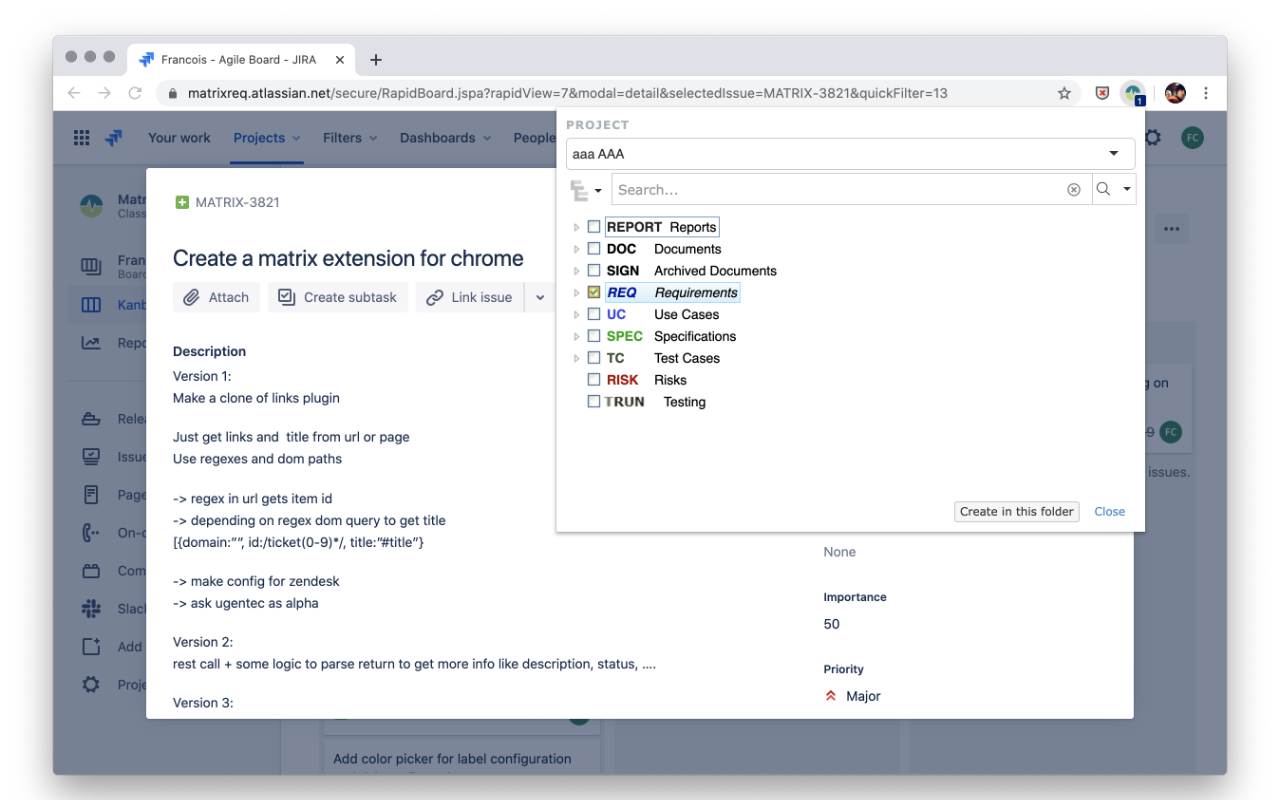The width and height of the screenshot is (1280, 800).
Task: Click the Close link in popup
Action: 1109,511
